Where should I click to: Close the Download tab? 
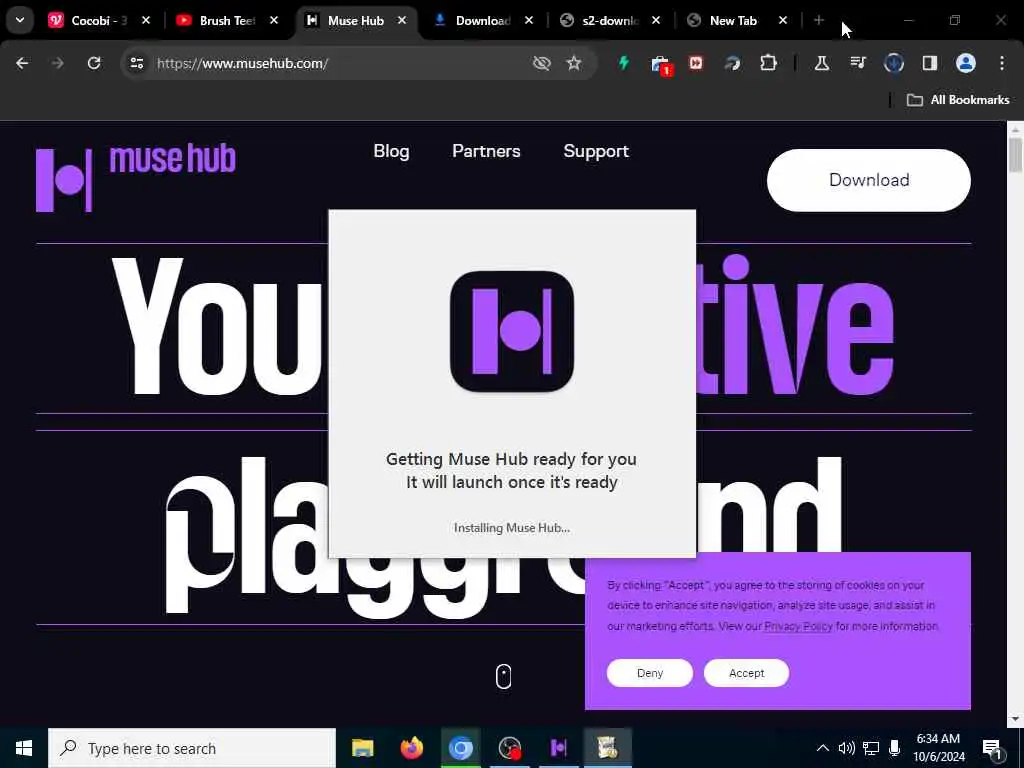click(x=528, y=20)
